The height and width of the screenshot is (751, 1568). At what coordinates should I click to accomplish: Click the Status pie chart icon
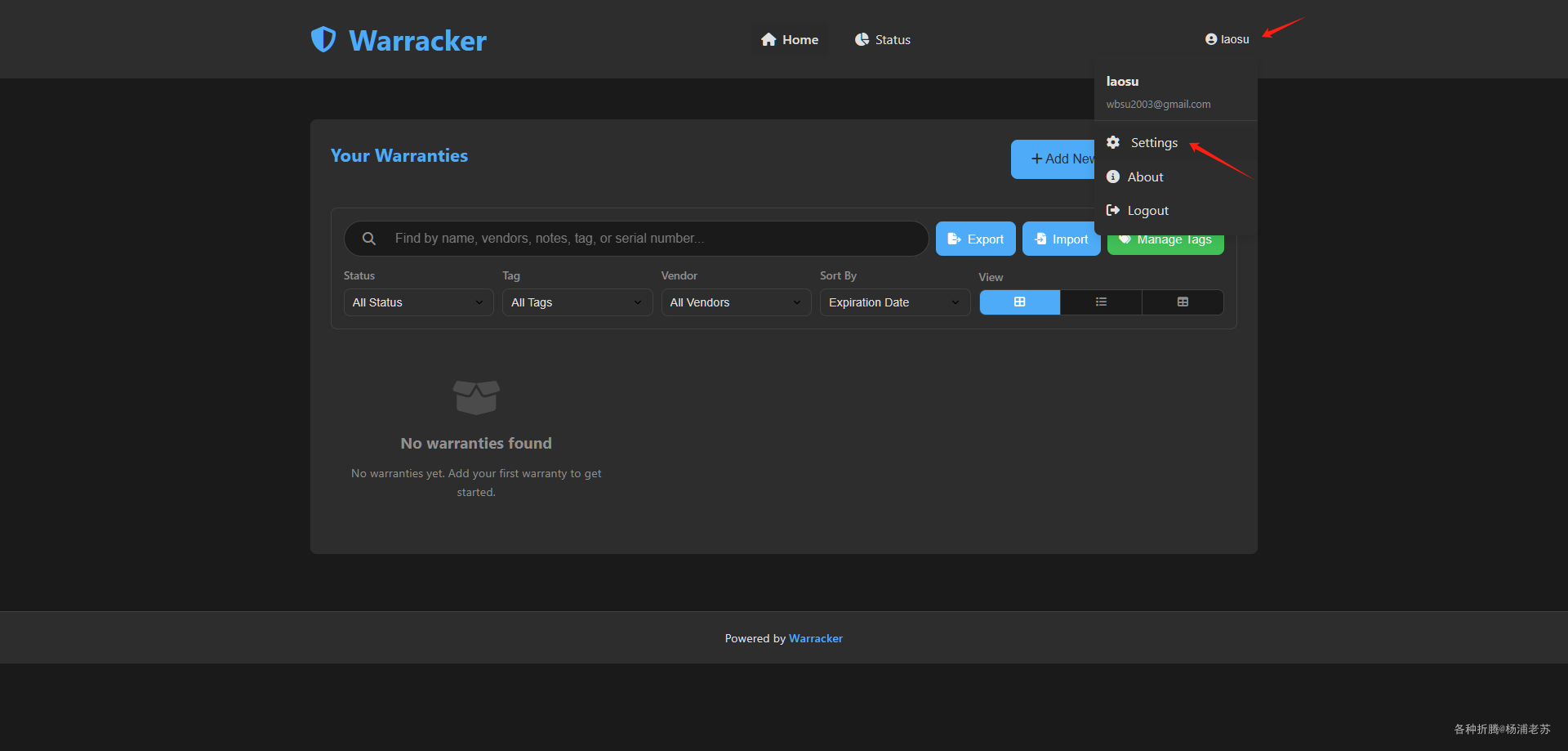click(x=862, y=39)
